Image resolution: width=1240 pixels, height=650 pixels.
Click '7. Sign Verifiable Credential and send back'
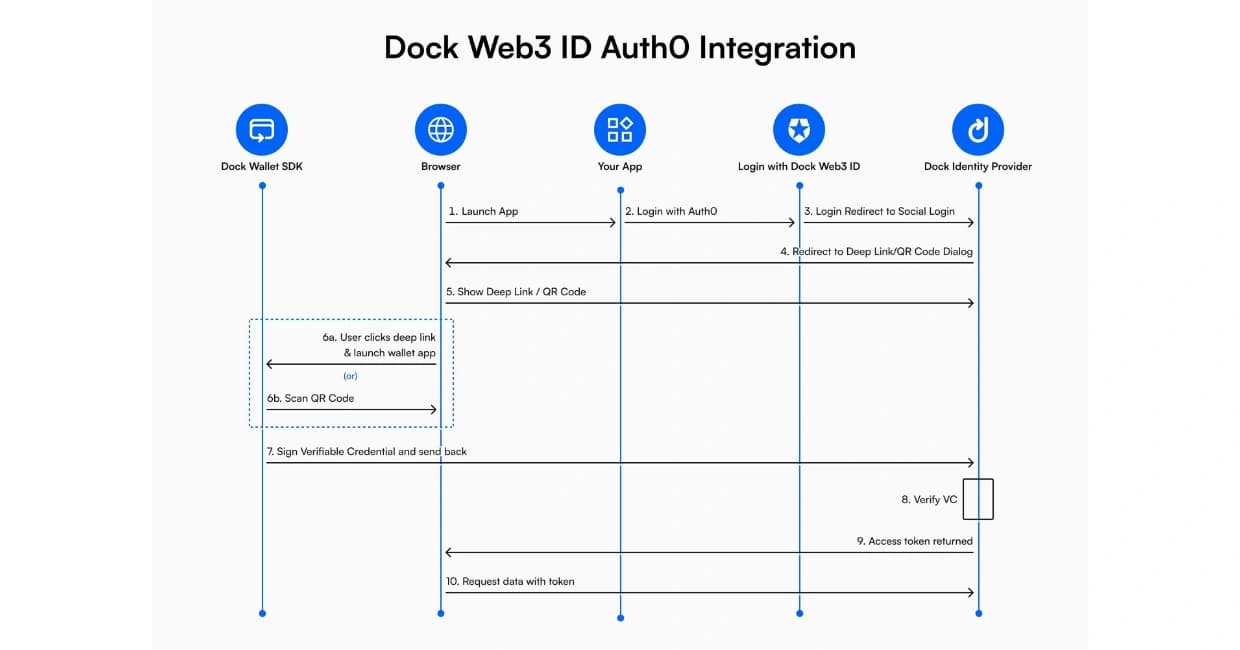coord(366,452)
